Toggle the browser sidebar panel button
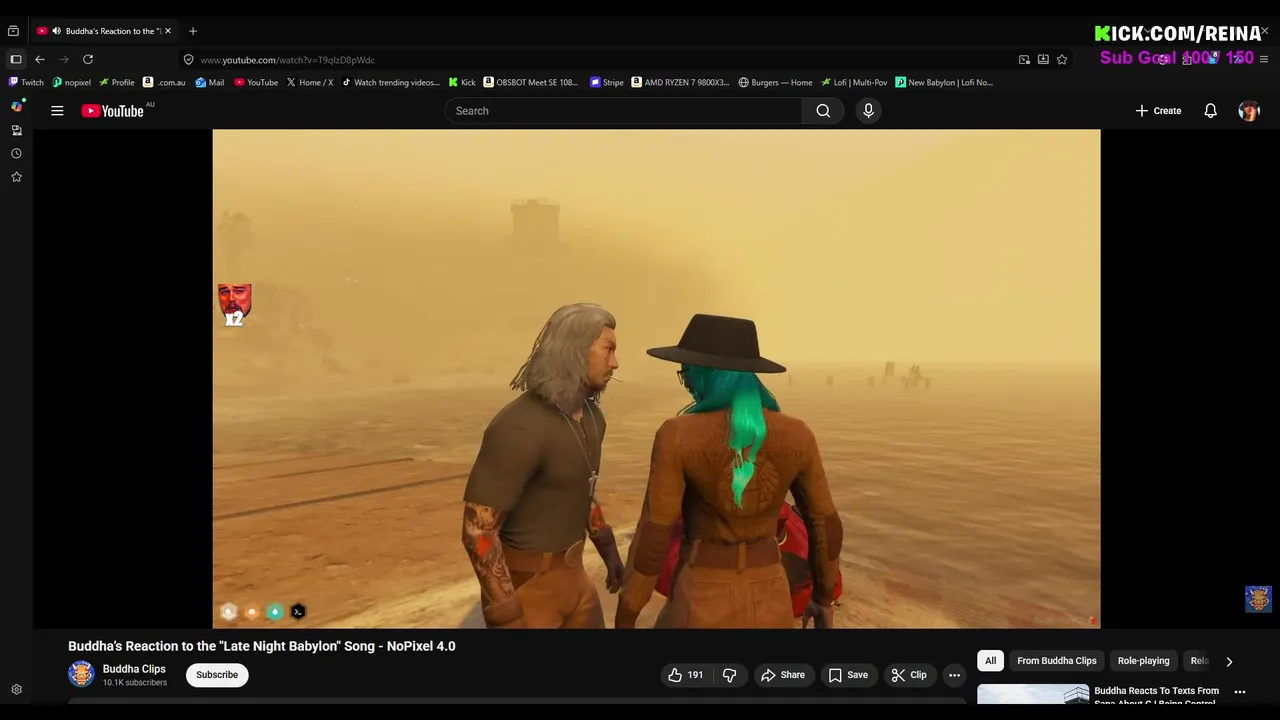Screen dimensions: 1280x720 16,59
